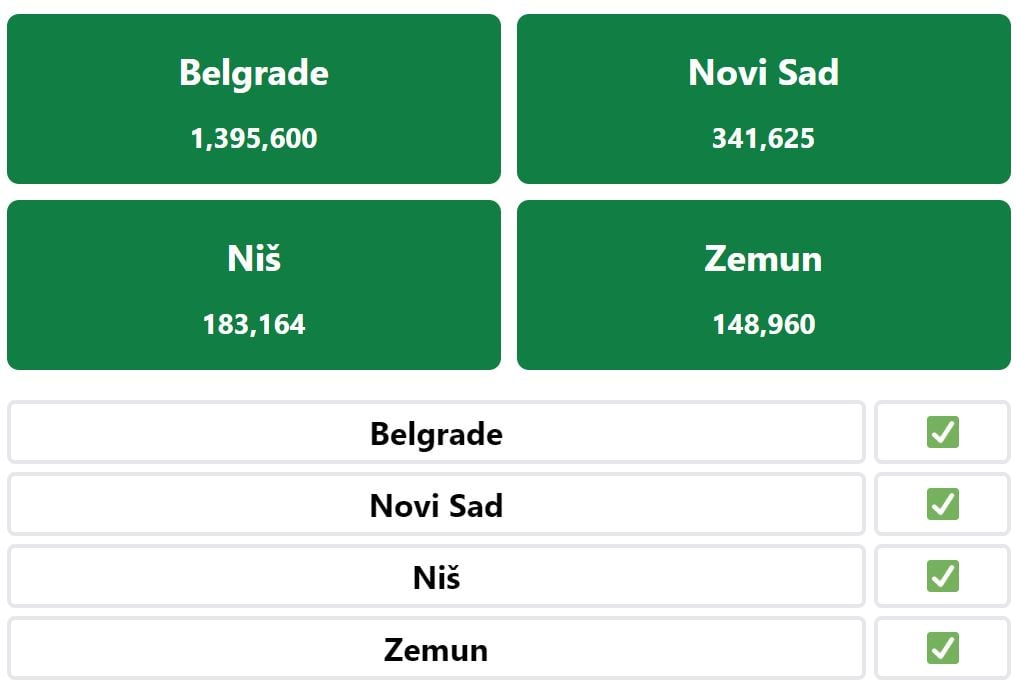1016x687 pixels.
Task: Click the green checkmark beside Niš row
Action: [x=943, y=576]
